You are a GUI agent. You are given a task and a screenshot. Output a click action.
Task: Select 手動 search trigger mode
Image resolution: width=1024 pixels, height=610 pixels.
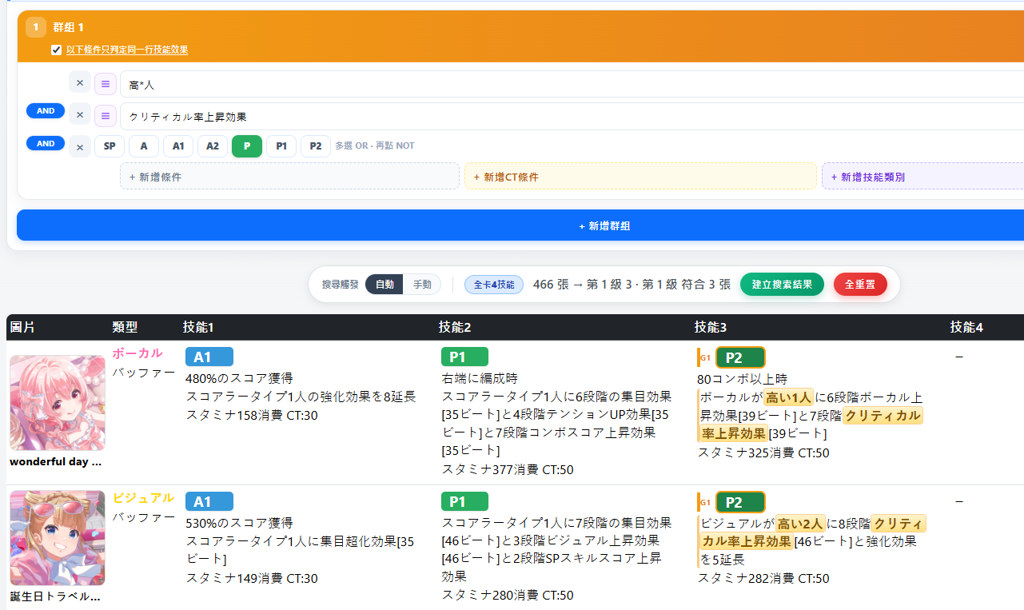(422, 284)
